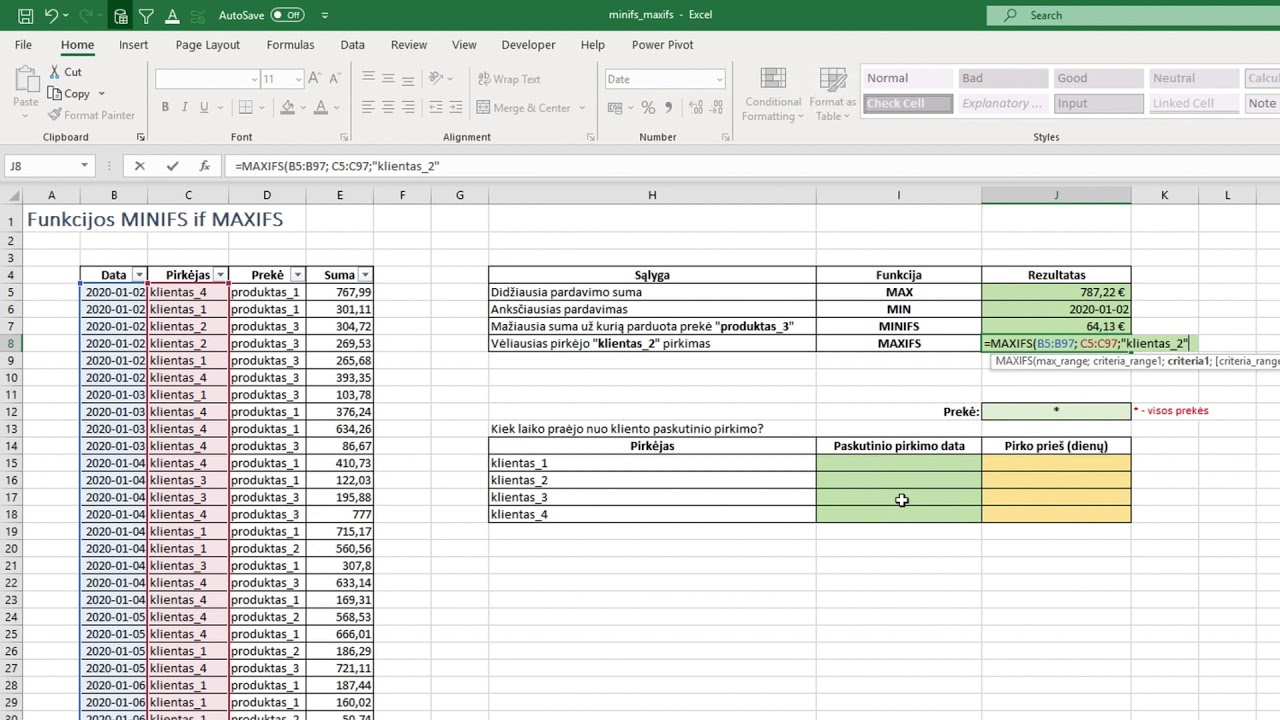Open the Power Pivot tab
1280x720 pixels.
(662, 45)
